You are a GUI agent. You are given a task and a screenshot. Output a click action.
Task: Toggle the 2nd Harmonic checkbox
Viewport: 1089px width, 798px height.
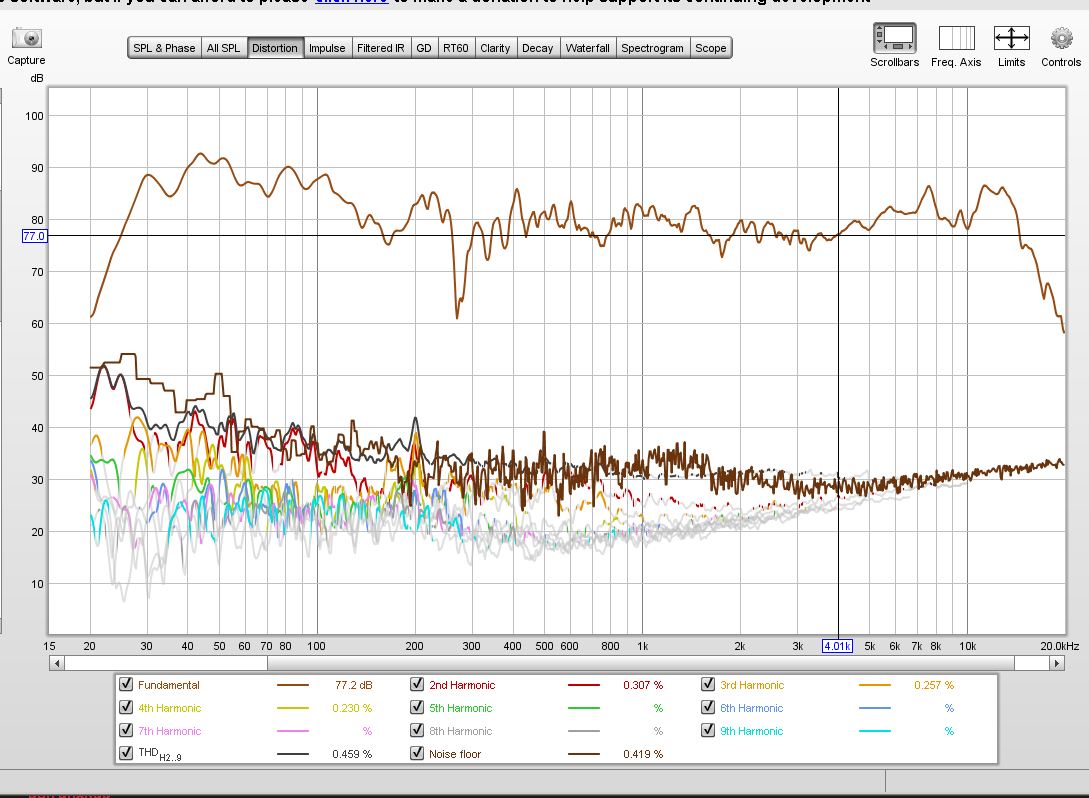pyautogui.click(x=417, y=684)
